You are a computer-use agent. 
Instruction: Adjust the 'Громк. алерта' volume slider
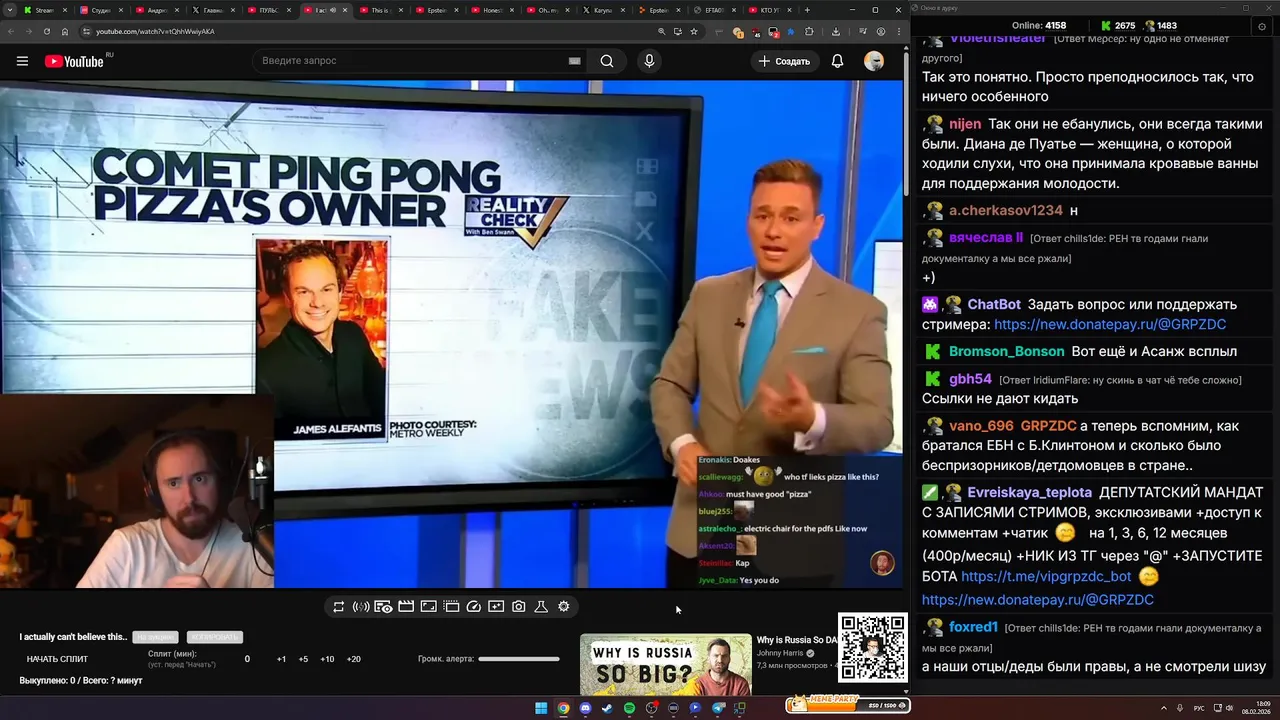tap(519, 659)
